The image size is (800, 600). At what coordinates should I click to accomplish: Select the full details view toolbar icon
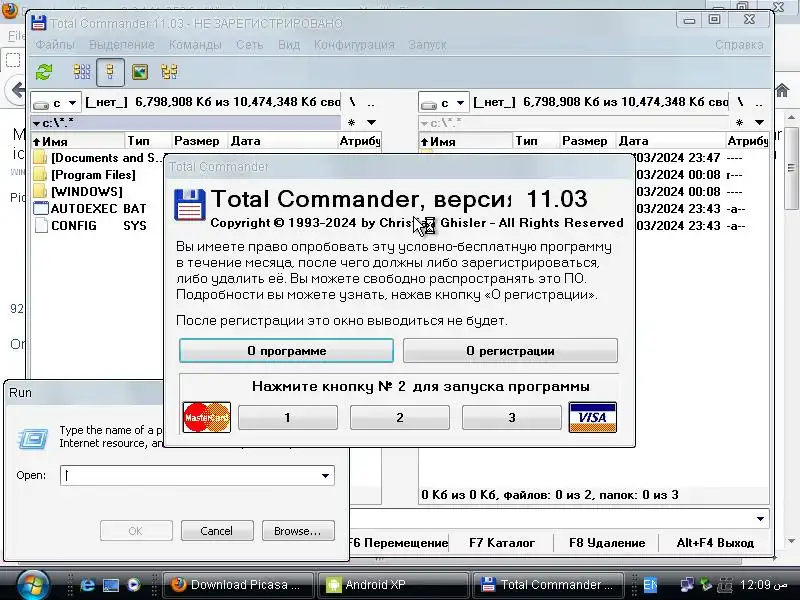coord(110,71)
